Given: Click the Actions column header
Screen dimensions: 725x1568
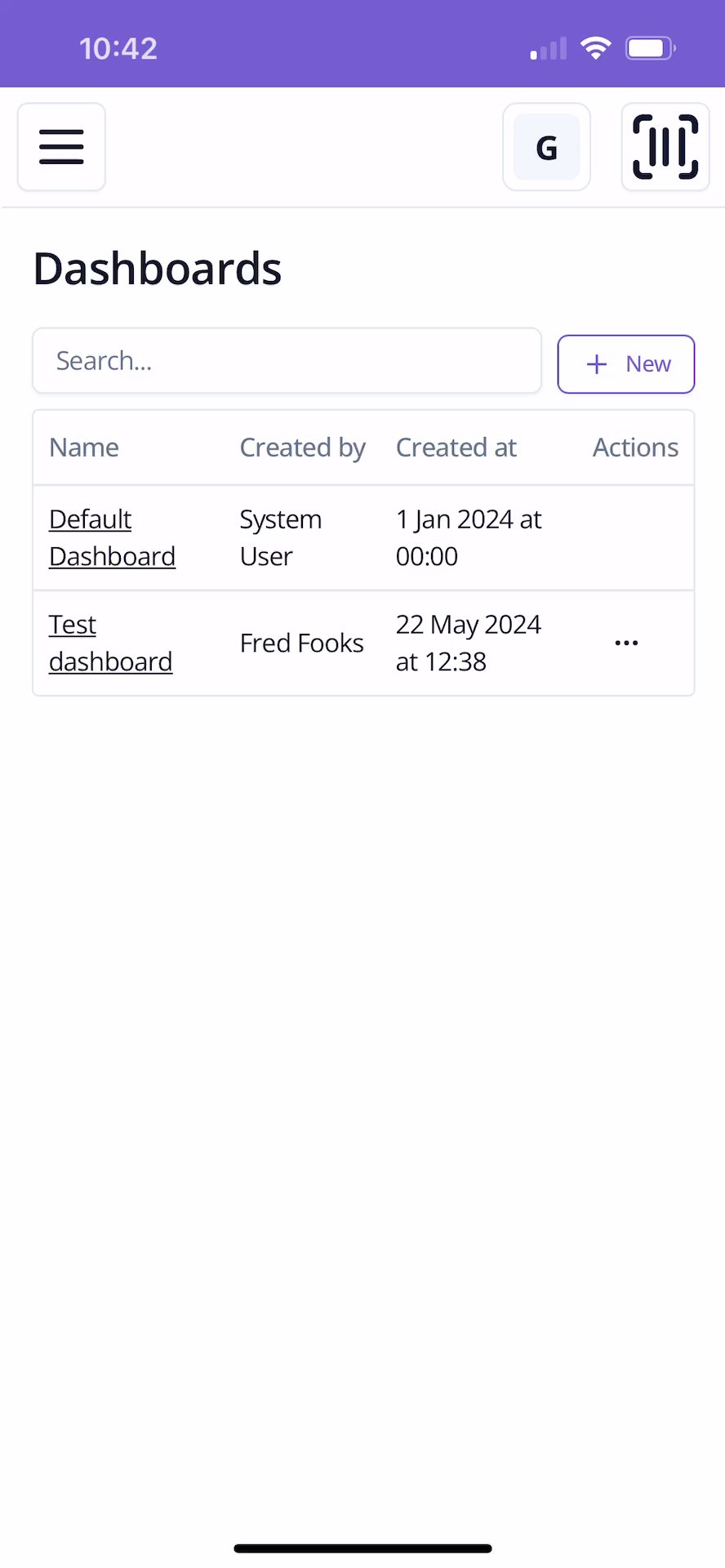Looking at the screenshot, I should (x=635, y=448).
